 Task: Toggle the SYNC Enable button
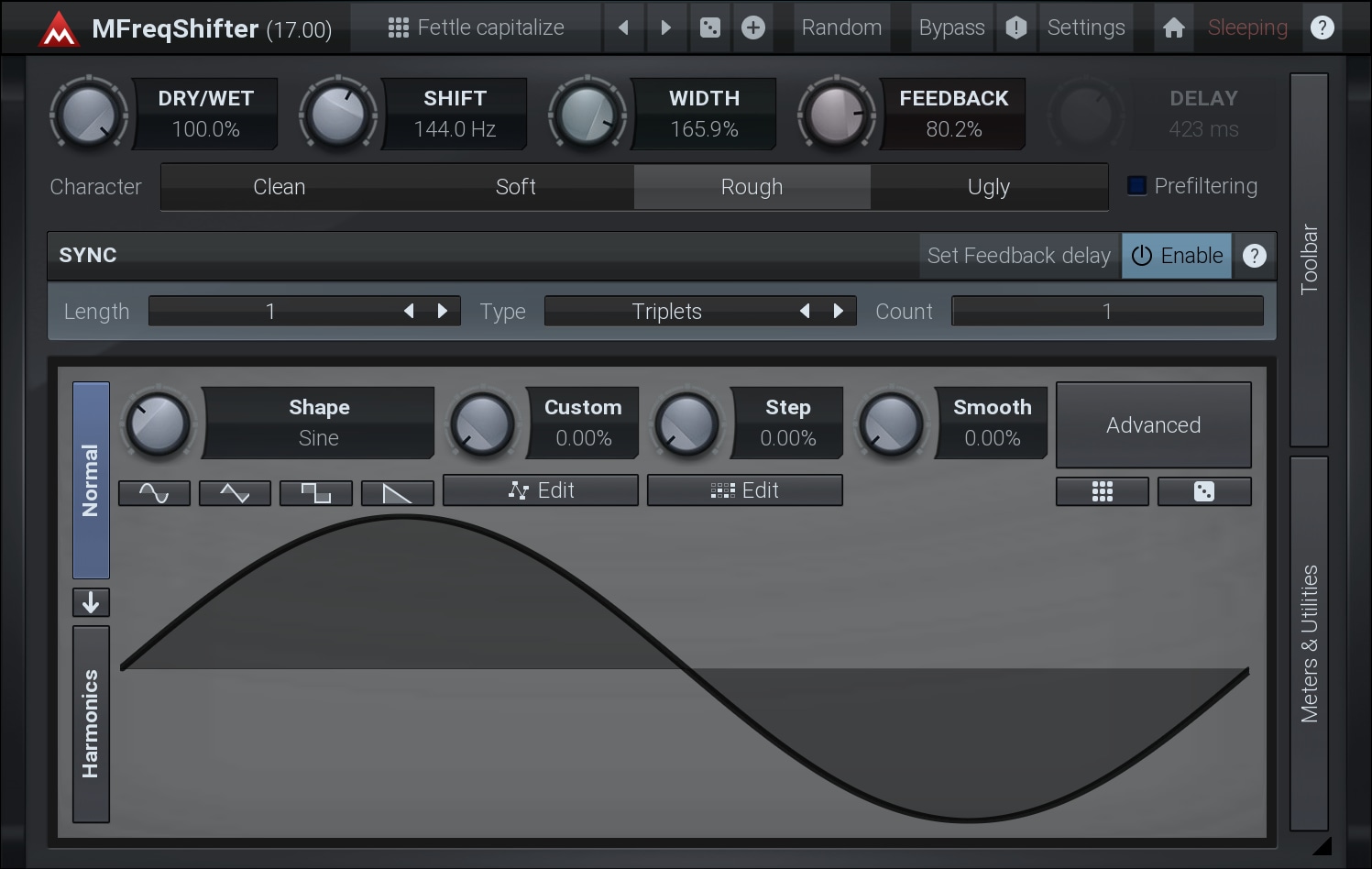tap(1177, 256)
